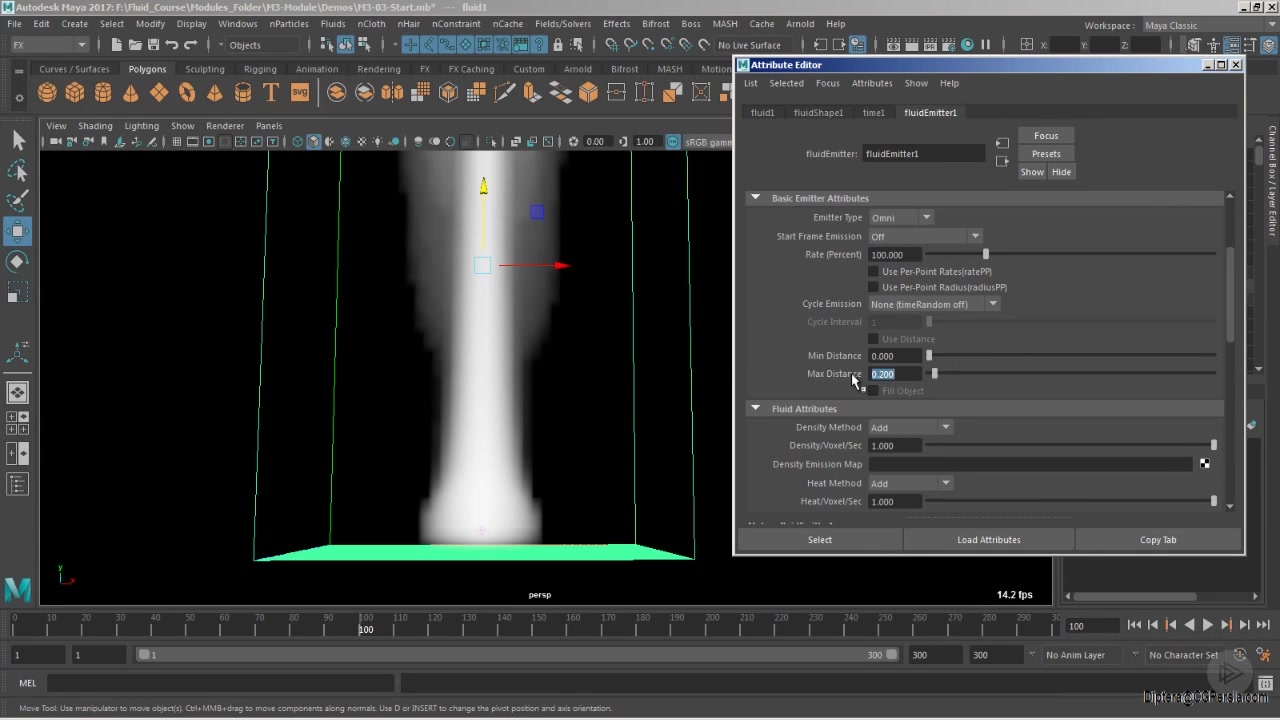Open the Cycle Emission dropdown
The width and height of the screenshot is (1280, 720).
[933, 305]
